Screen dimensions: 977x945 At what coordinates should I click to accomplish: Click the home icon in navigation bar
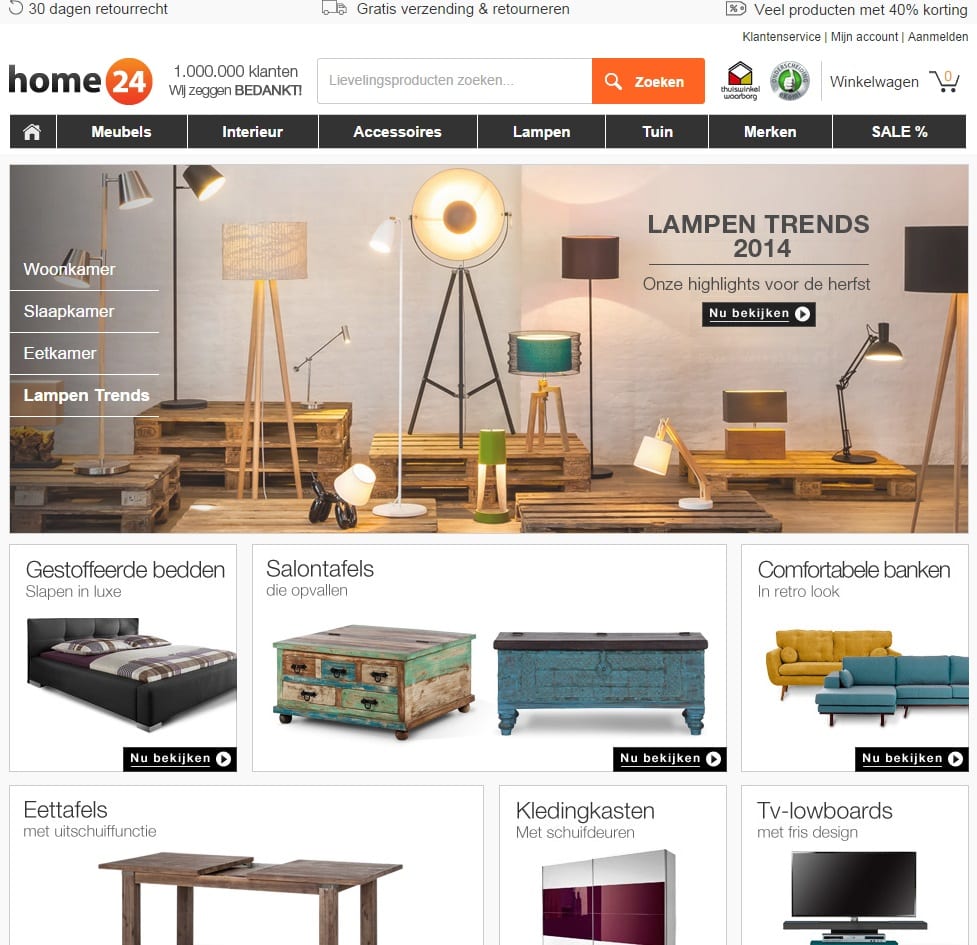(32, 131)
